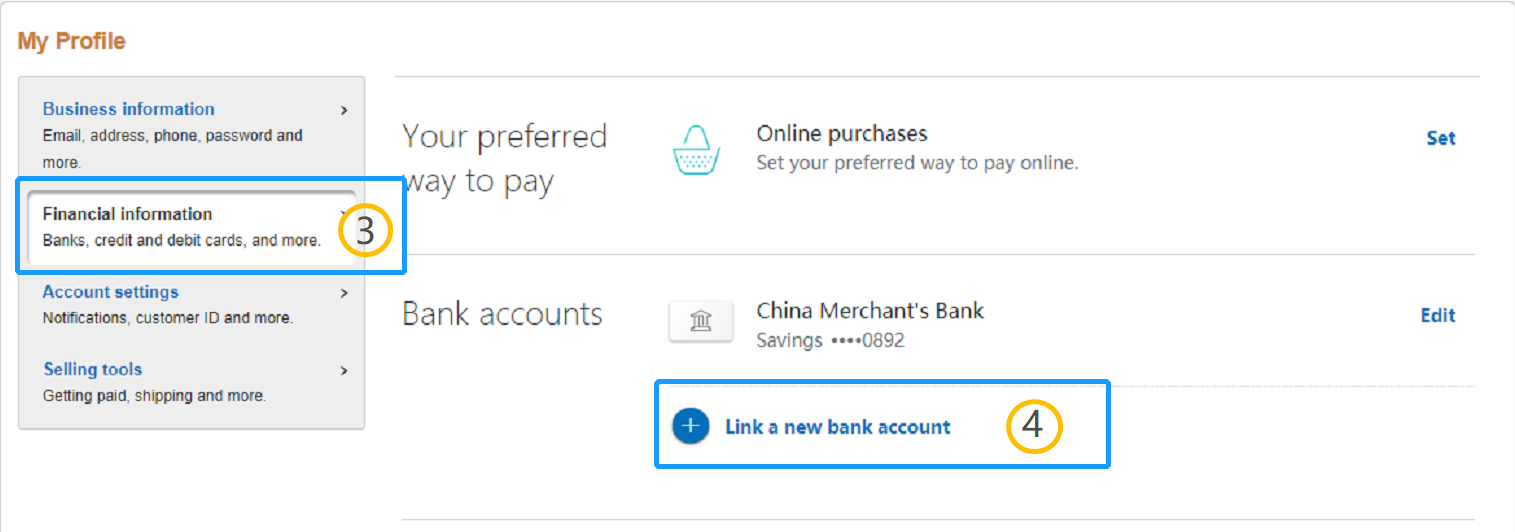Image resolution: width=1515 pixels, height=532 pixels.
Task: Click Set for Online purchases
Action: click(1440, 139)
